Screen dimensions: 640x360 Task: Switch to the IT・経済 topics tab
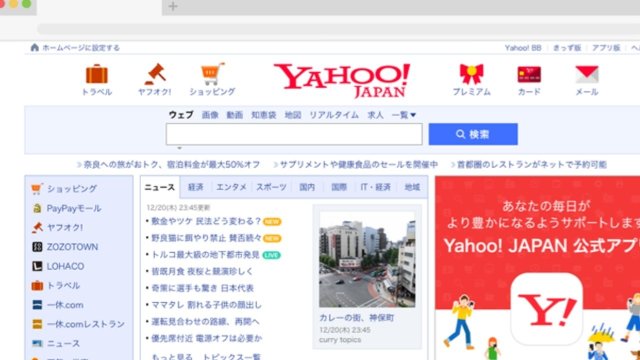tap(376, 187)
